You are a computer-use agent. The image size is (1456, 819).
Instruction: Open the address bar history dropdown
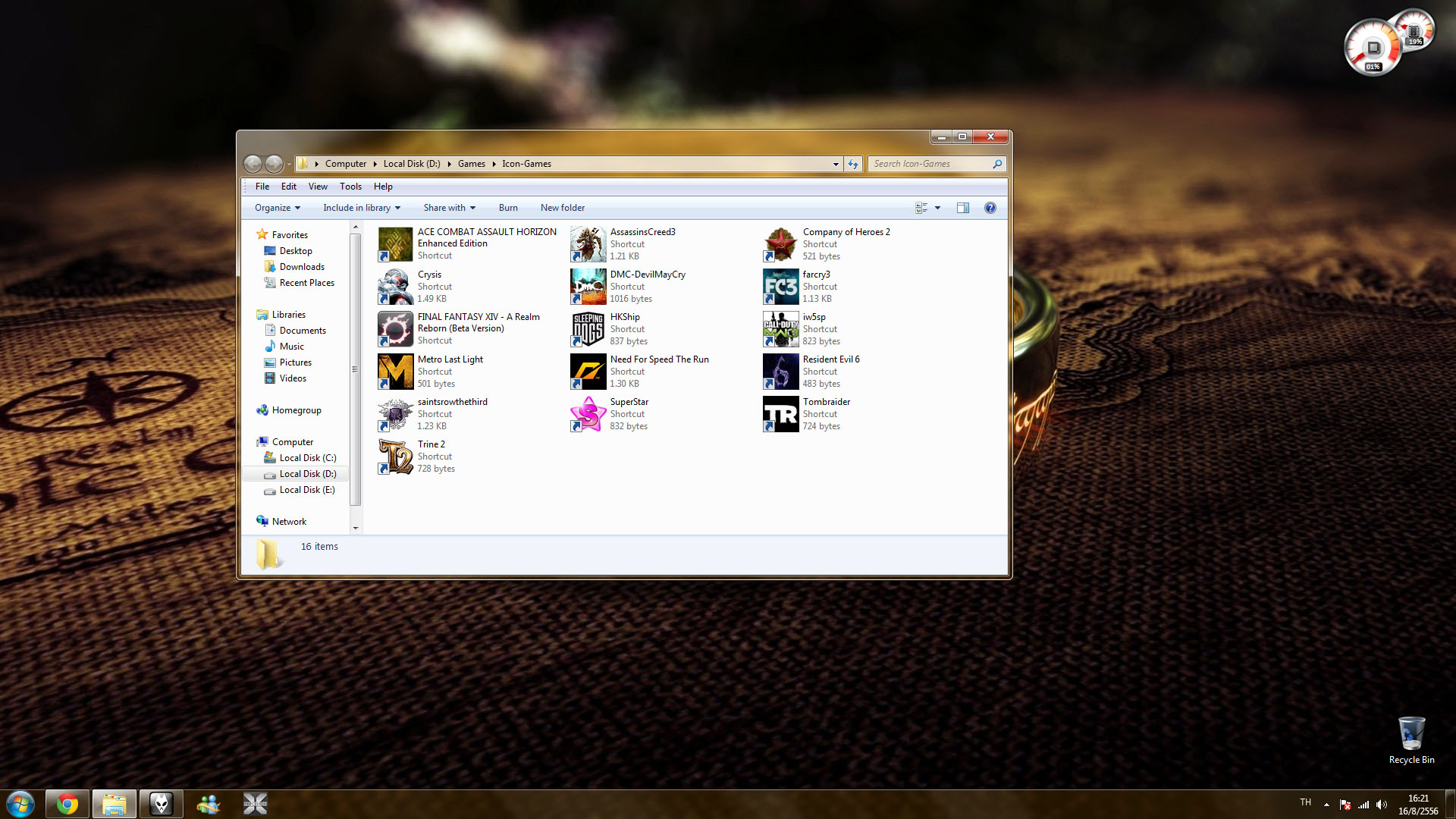click(836, 164)
